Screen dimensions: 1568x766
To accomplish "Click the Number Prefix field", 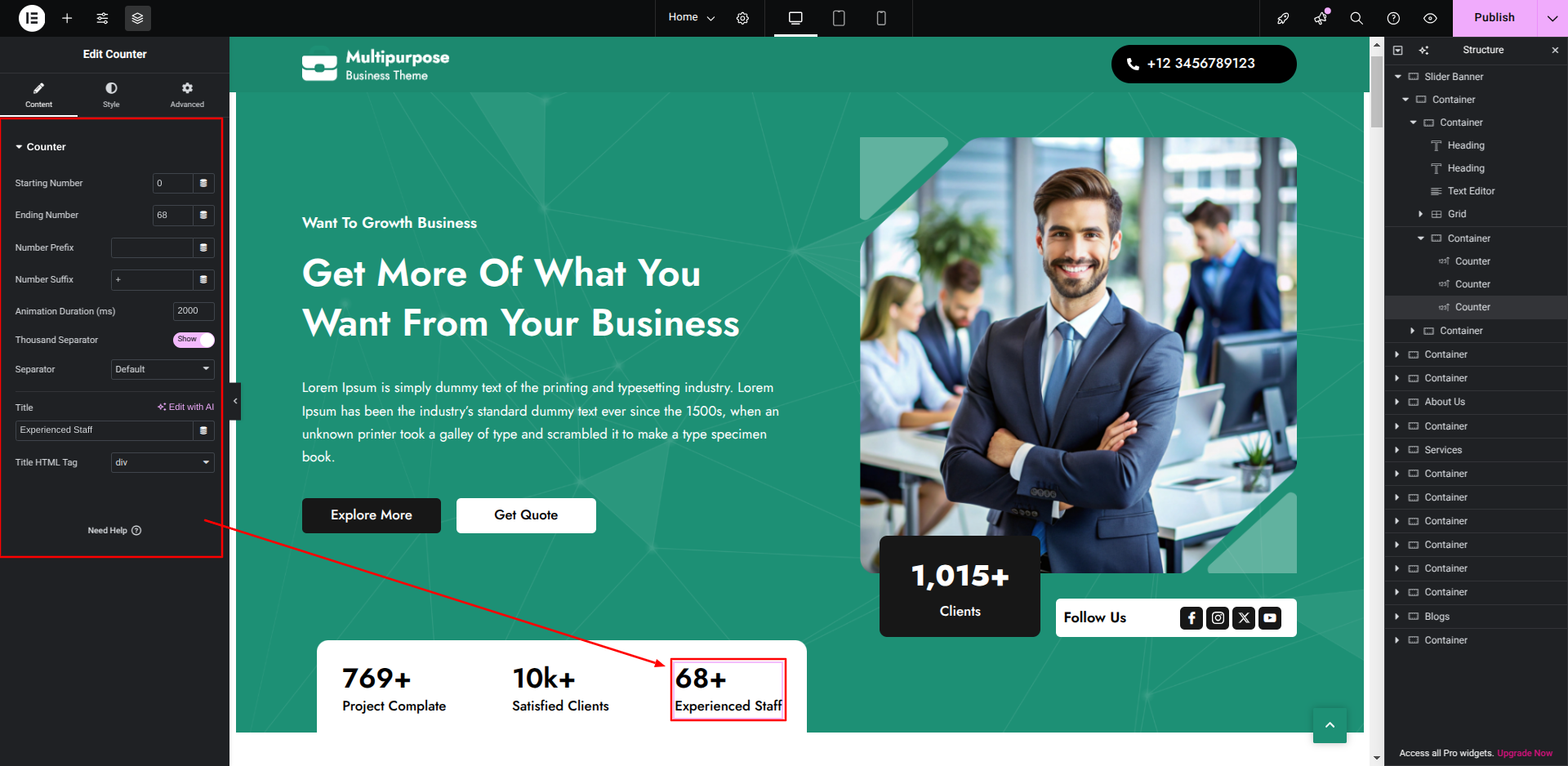I will [x=152, y=247].
